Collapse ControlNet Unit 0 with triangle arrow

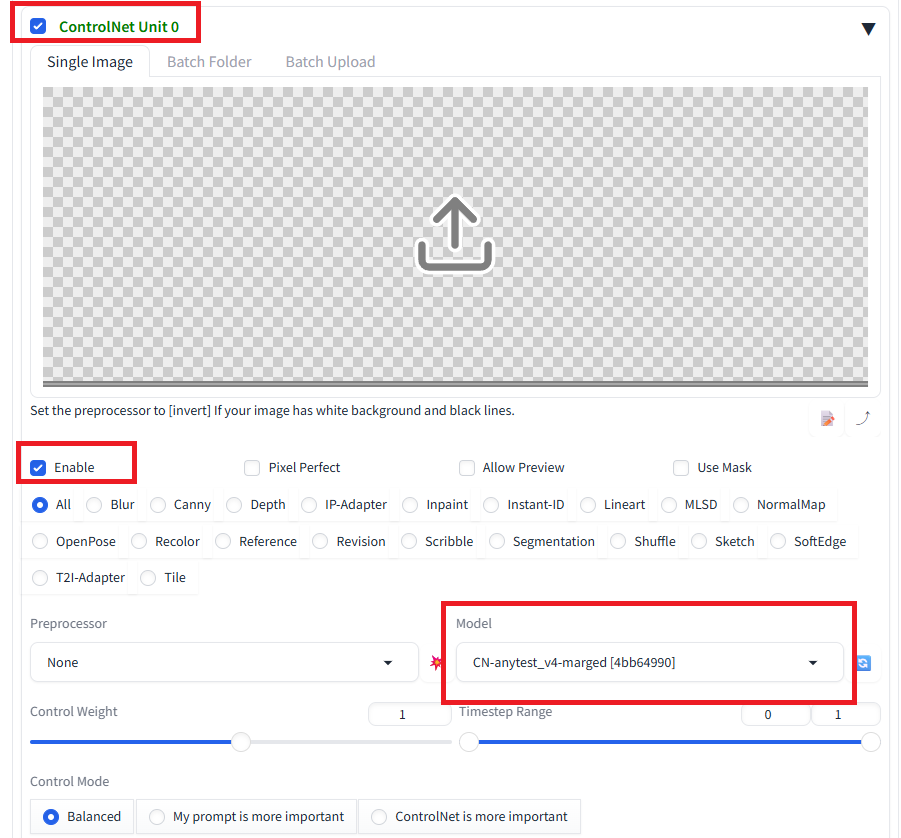coord(868,29)
